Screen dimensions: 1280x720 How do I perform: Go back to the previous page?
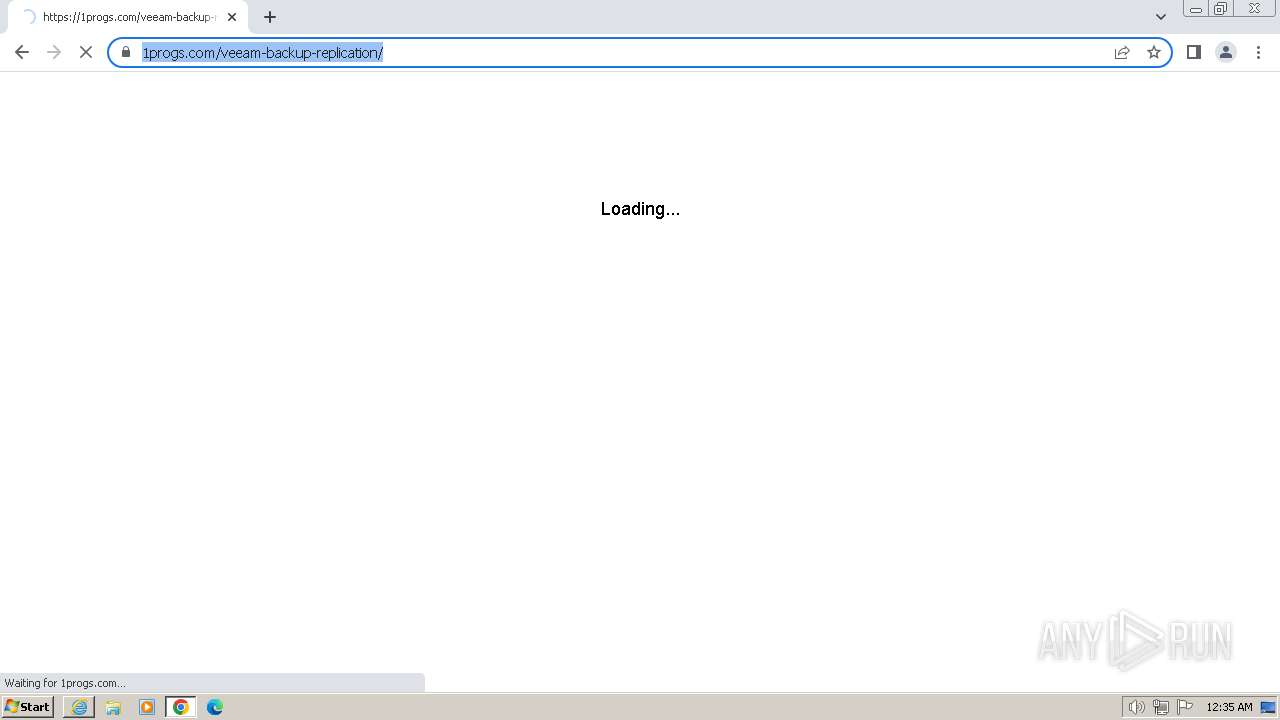tap(22, 52)
